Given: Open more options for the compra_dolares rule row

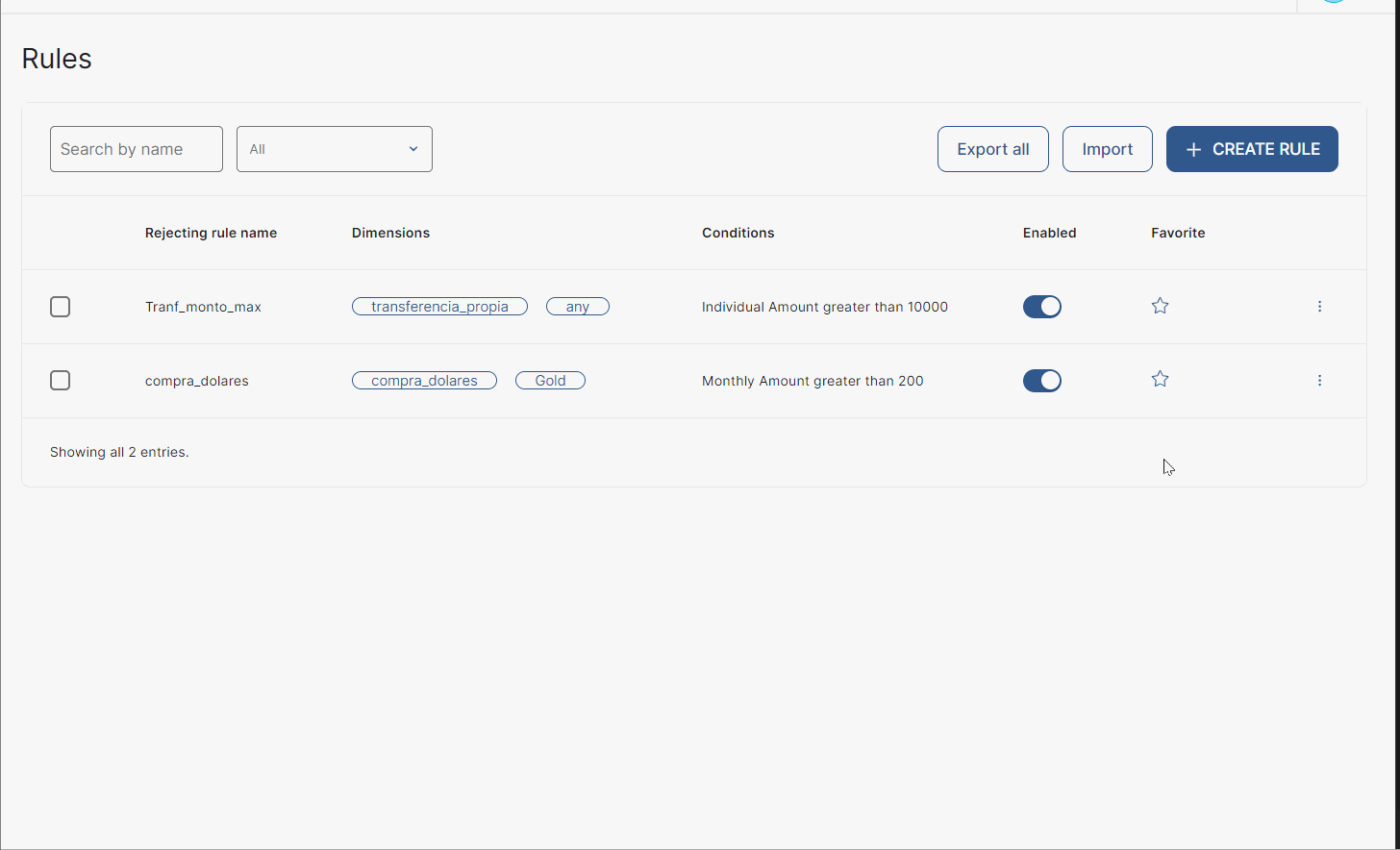Looking at the screenshot, I should pos(1319,381).
